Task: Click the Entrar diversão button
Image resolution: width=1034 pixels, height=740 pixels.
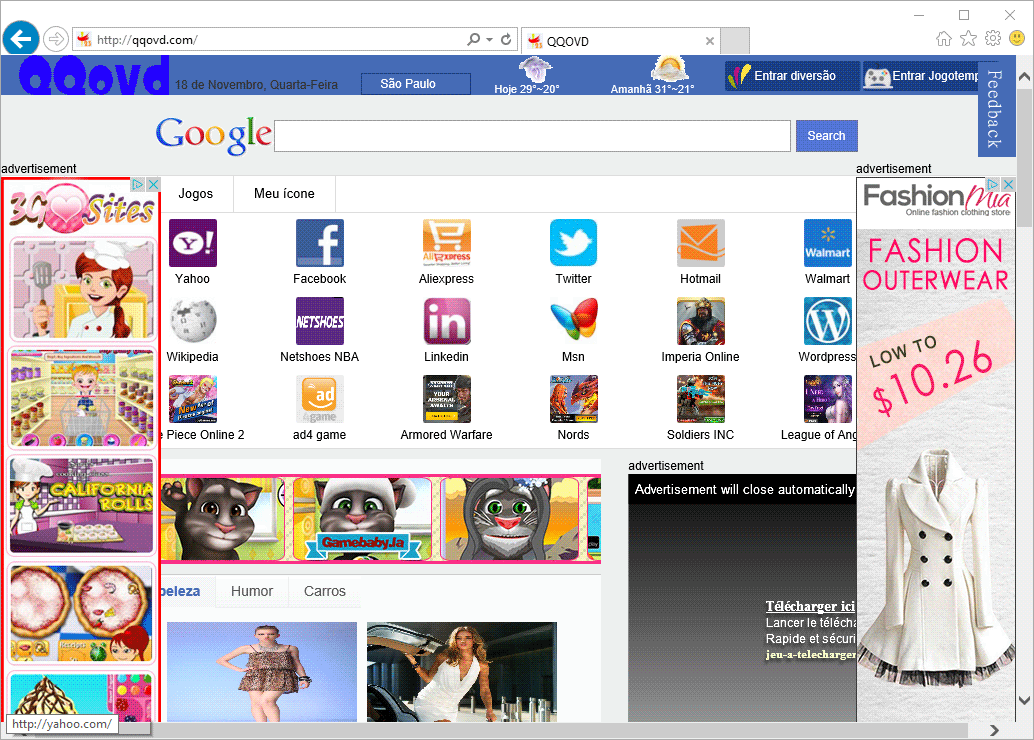Action: [x=792, y=76]
